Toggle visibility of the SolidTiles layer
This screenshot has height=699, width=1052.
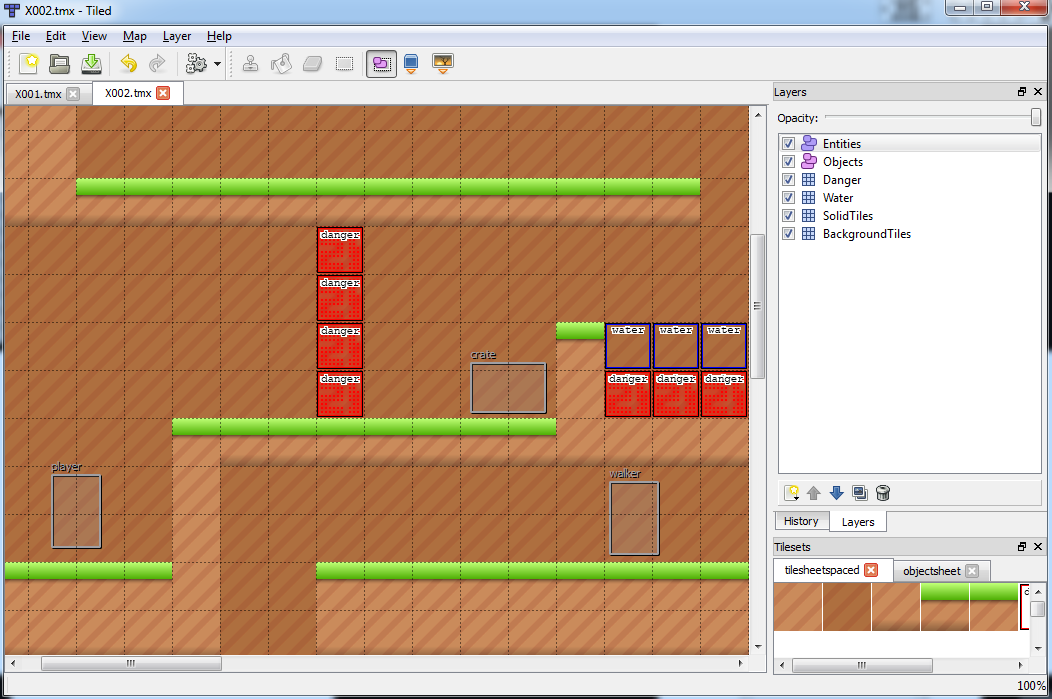pos(788,216)
